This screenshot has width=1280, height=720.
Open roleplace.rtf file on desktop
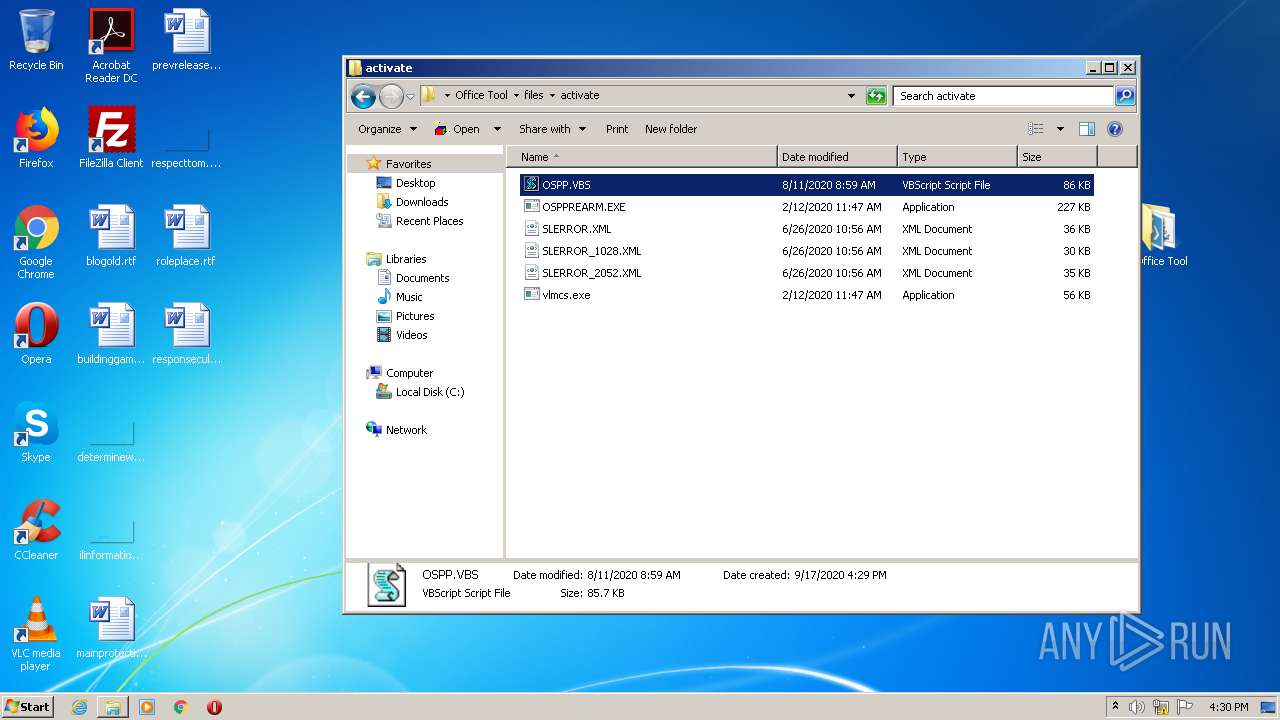tap(186, 236)
